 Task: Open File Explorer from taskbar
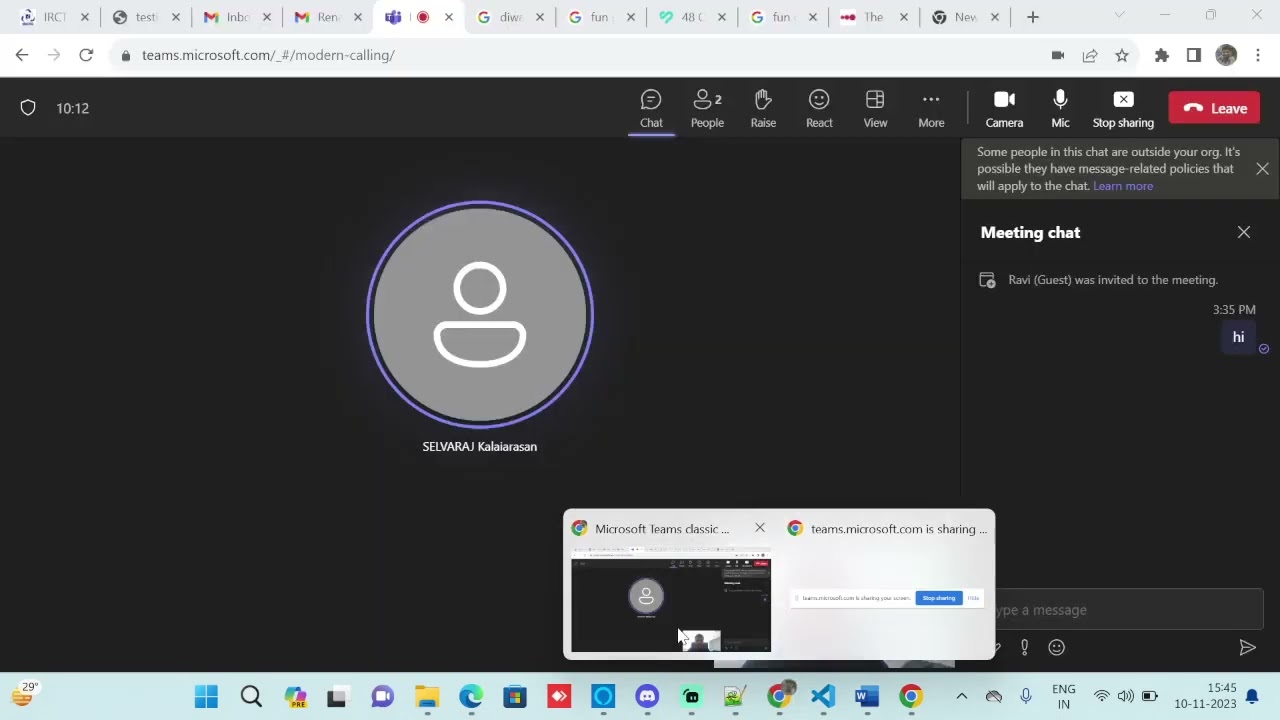(x=427, y=696)
